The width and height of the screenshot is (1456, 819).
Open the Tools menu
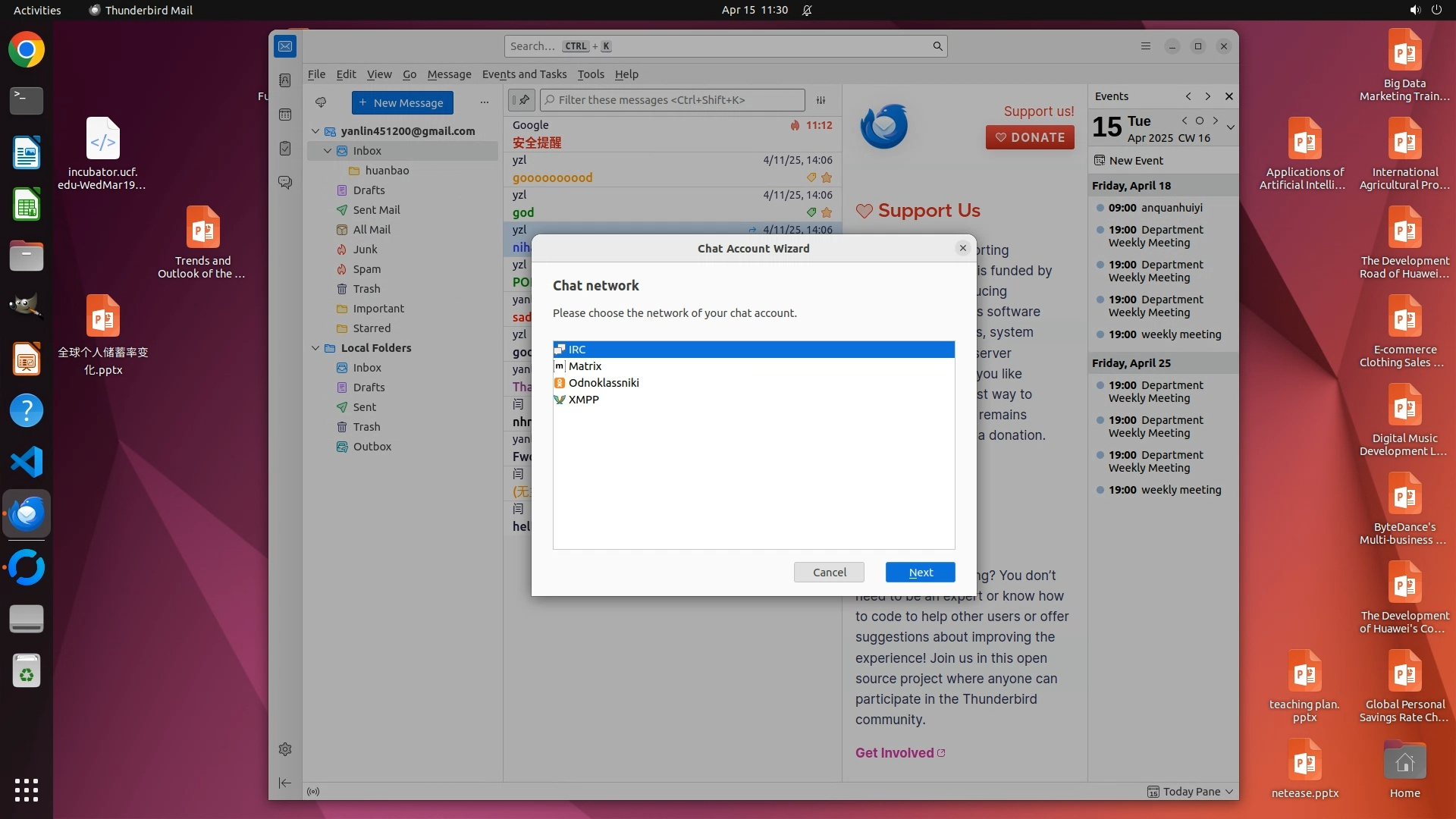coord(590,74)
